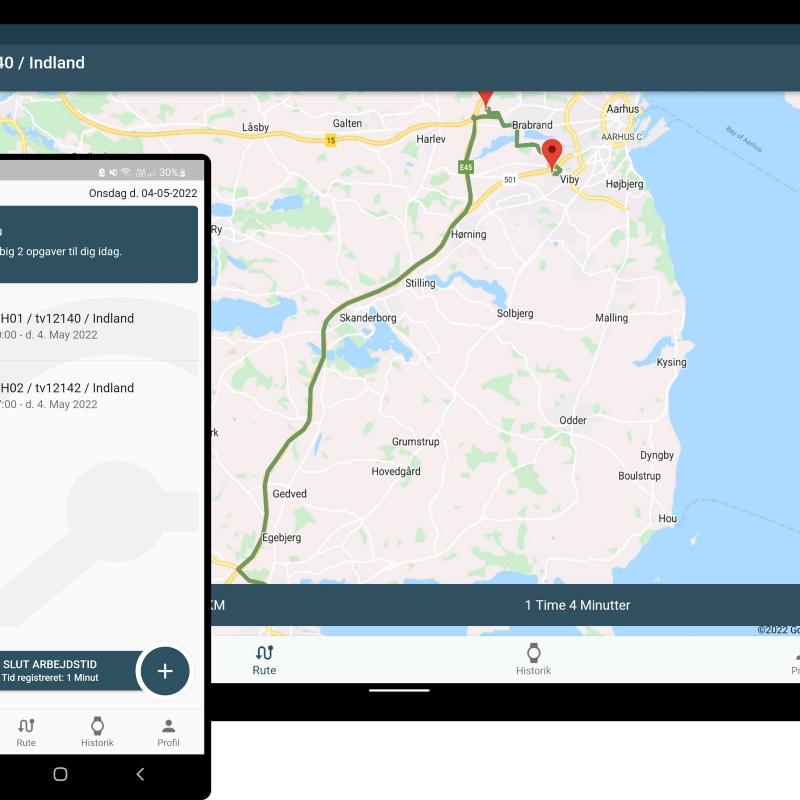
Task: Tap battery 30% indicator on phone
Action: click(172, 173)
